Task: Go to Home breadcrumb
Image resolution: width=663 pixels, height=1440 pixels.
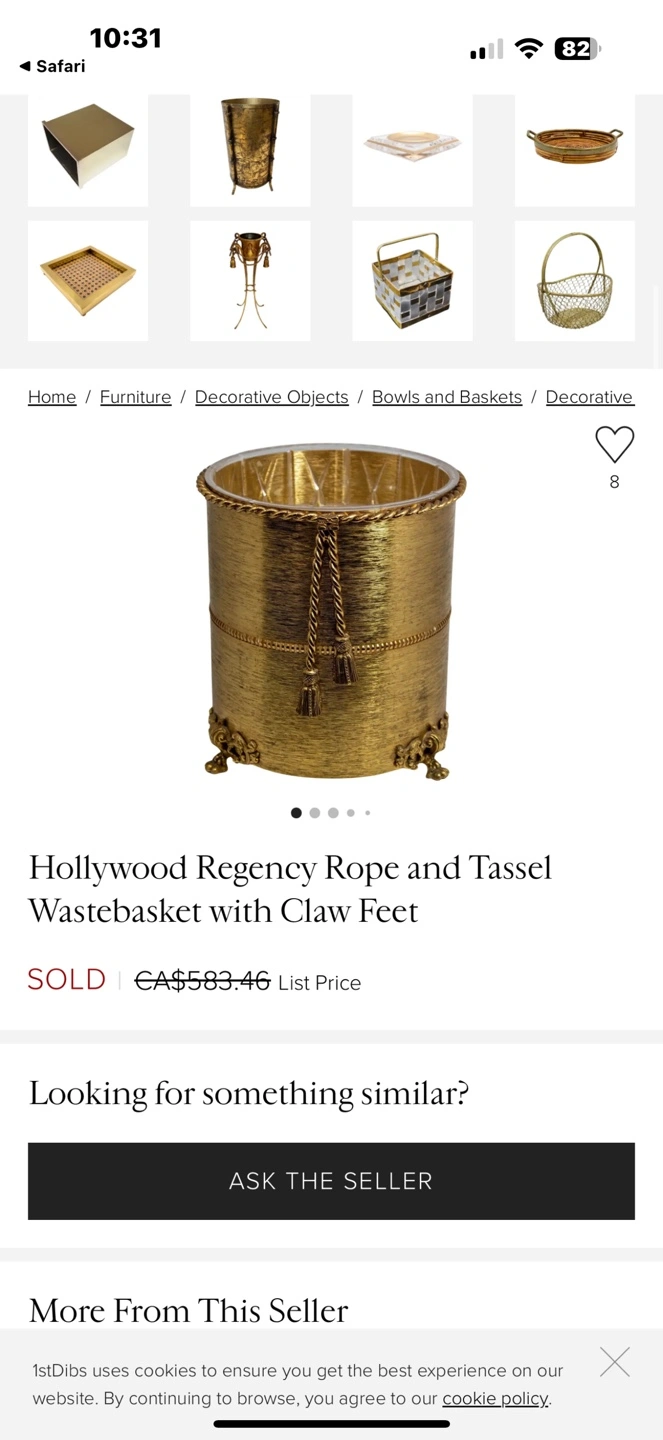Action: (52, 397)
